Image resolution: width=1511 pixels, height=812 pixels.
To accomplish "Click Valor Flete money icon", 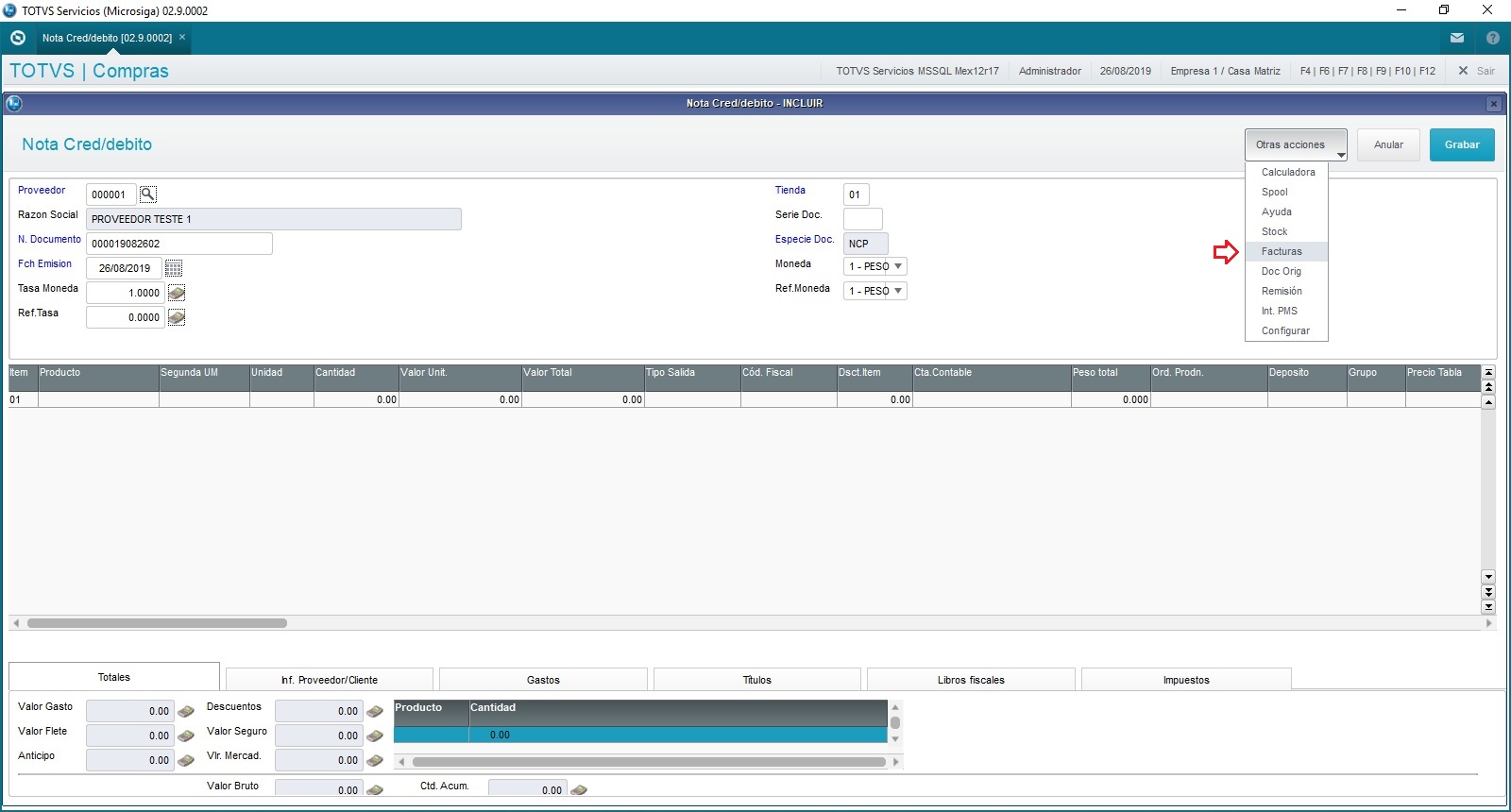I will click(186, 736).
